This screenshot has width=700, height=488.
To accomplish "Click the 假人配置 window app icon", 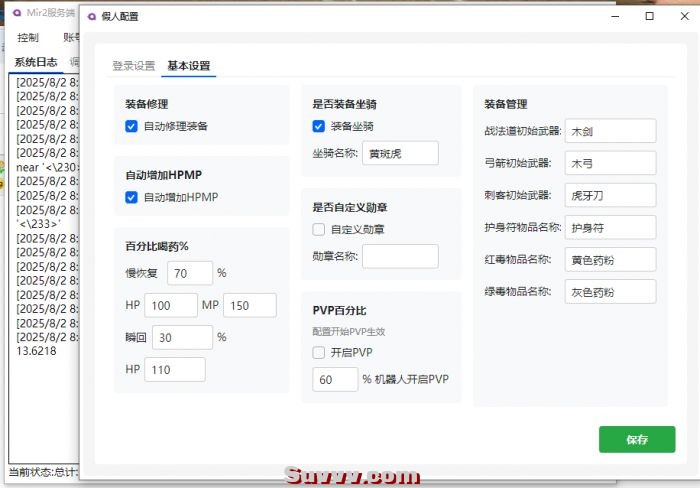I will click(92, 17).
